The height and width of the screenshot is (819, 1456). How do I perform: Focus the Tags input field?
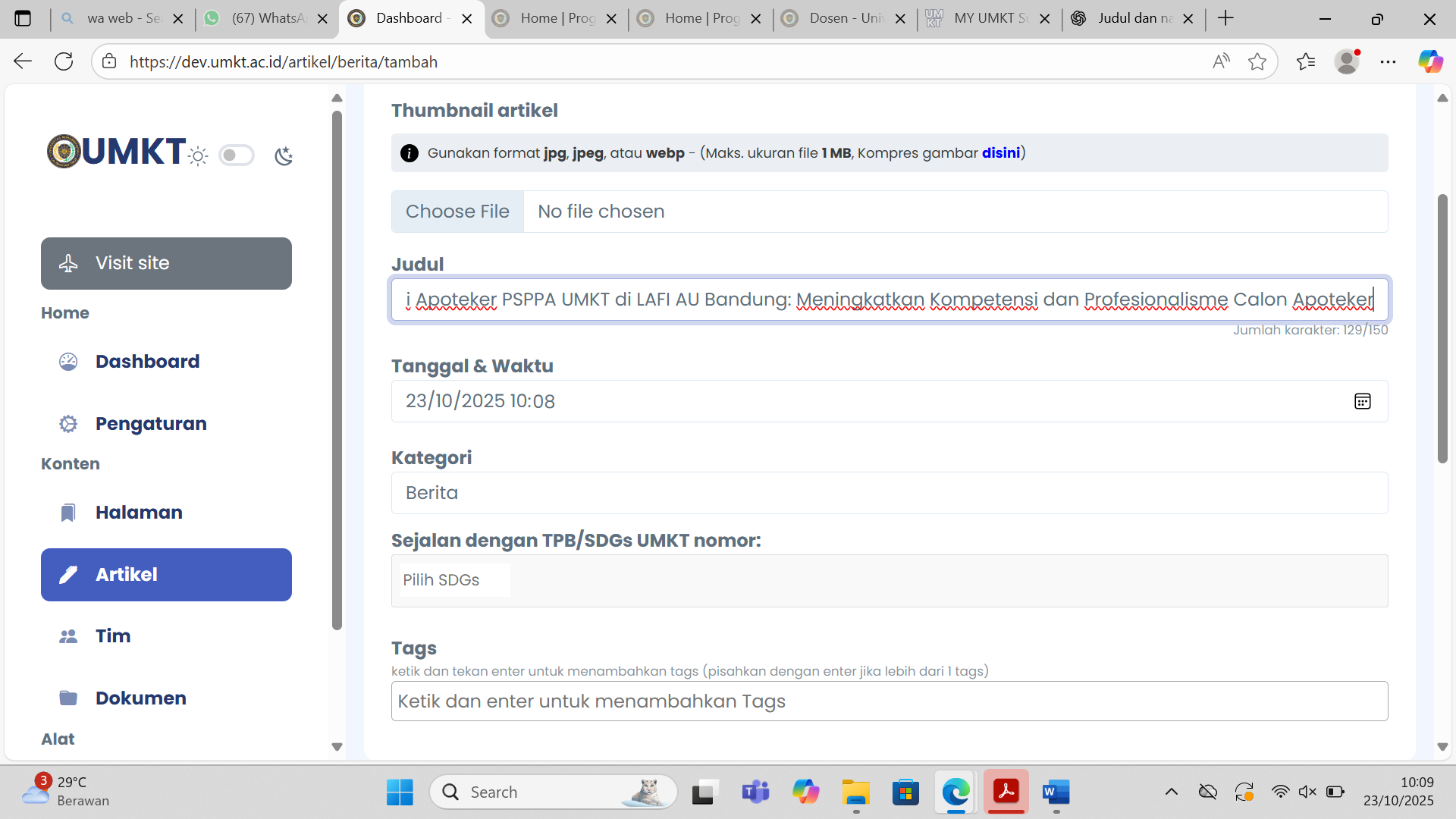pos(889,701)
